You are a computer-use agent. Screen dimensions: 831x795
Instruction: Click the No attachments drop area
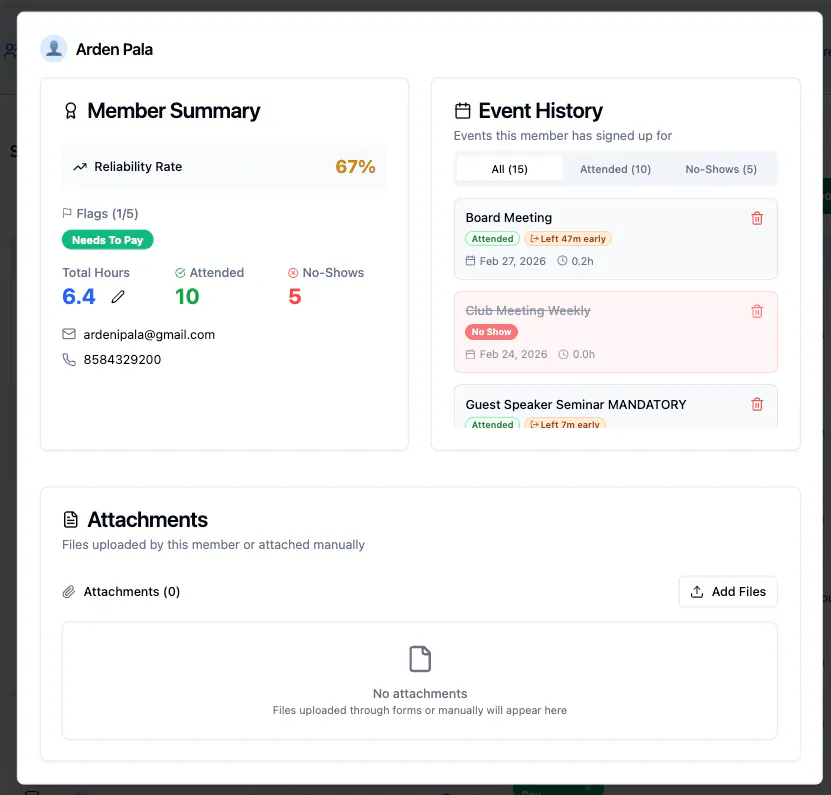tap(420, 681)
